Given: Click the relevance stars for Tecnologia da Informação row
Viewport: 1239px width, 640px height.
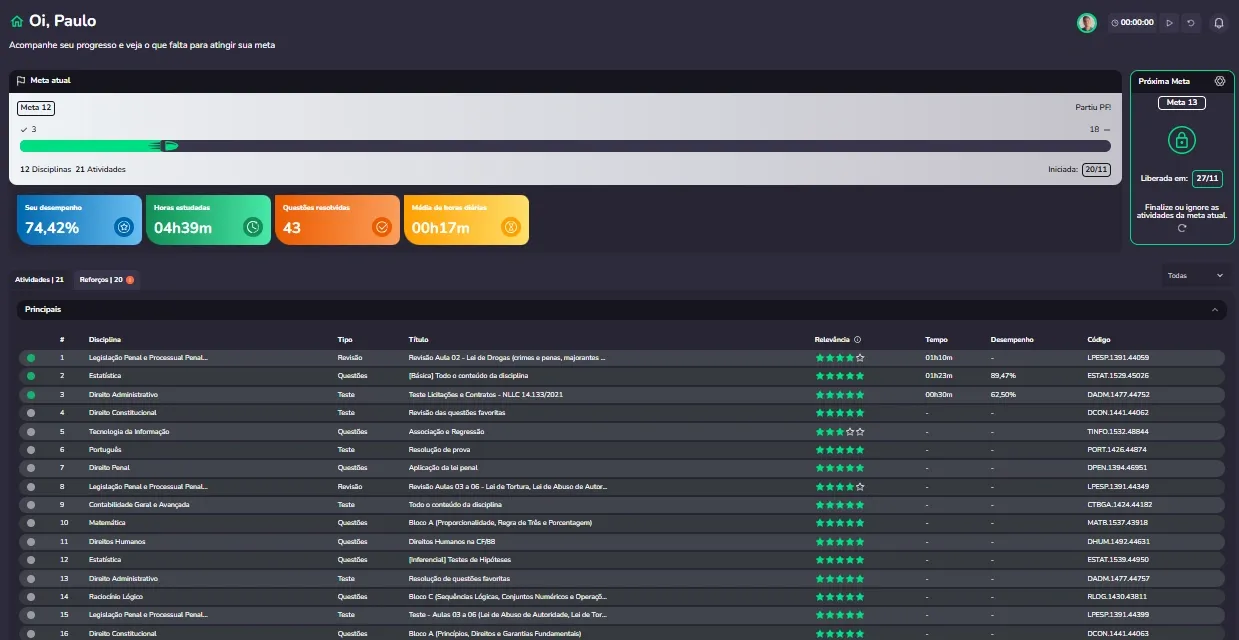Looking at the screenshot, I should [840, 431].
